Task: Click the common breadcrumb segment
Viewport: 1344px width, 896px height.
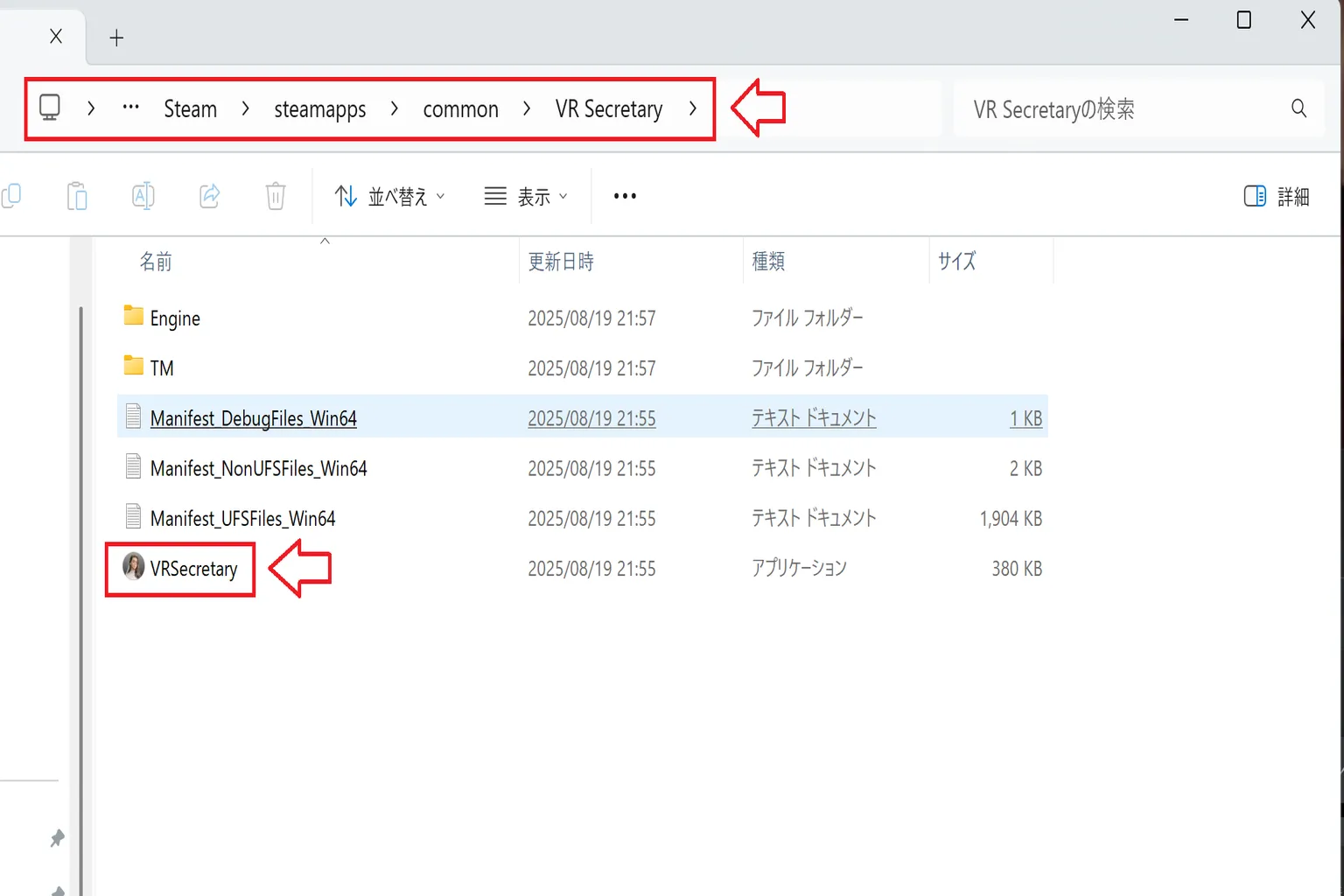Action: click(460, 109)
